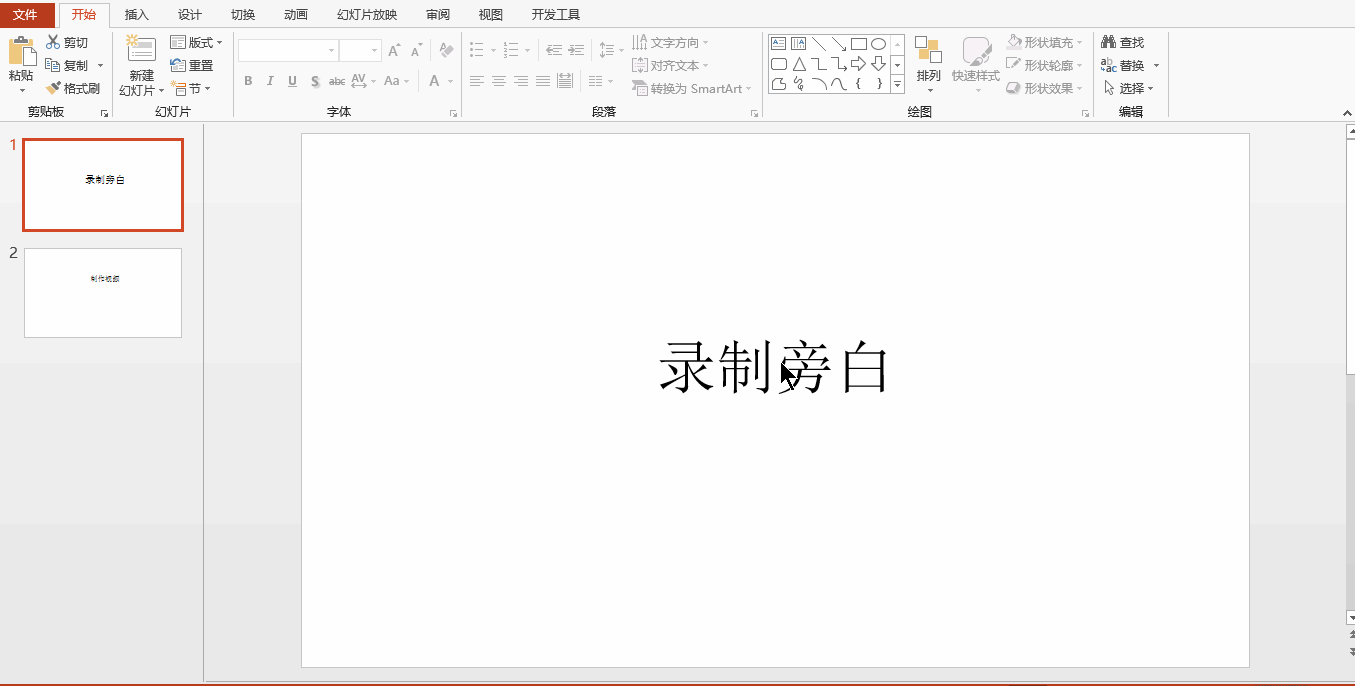
Task: Choose the down arrow shape
Action: pyautogui.click(x=878, y=64)
